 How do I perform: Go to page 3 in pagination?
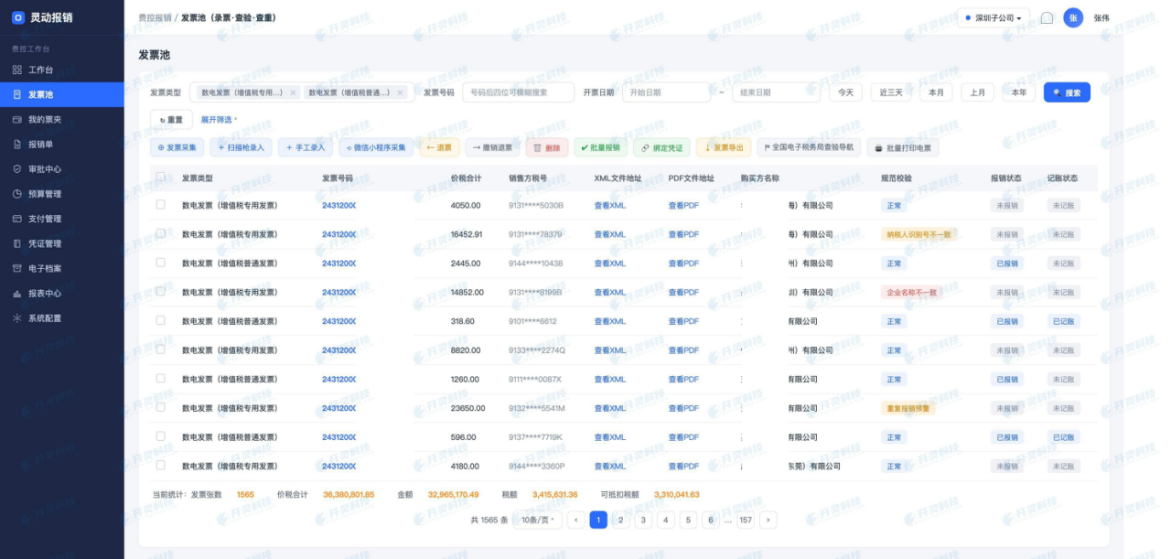coord(643,520)
